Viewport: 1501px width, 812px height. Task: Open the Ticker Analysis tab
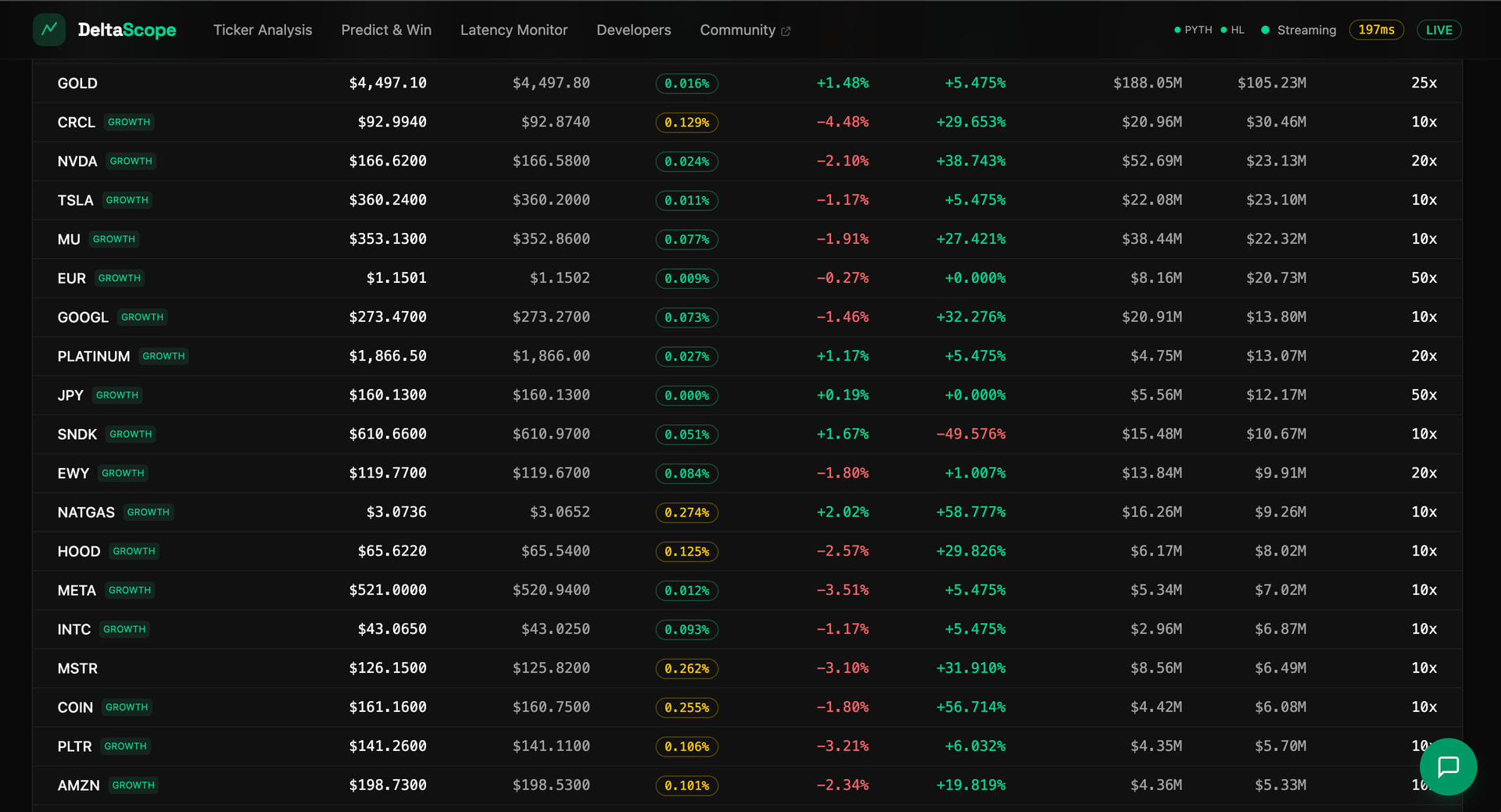click(263, 30)
